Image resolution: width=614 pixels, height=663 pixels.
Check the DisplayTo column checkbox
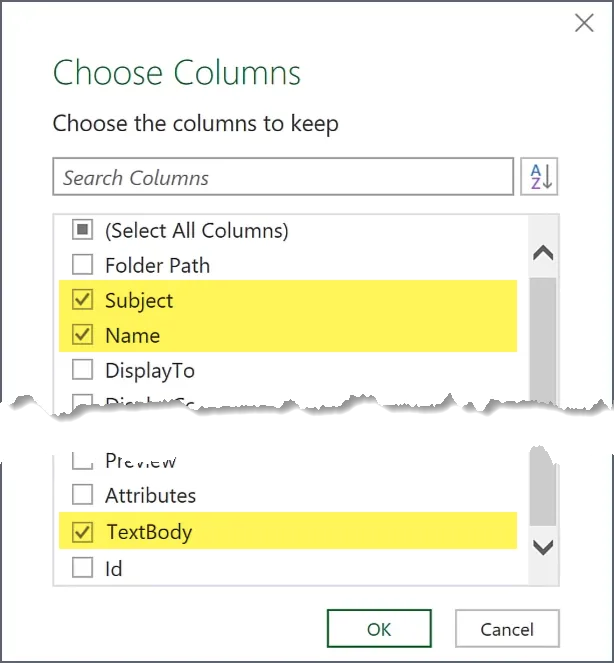pyautogui.click(x=83, y=371)
